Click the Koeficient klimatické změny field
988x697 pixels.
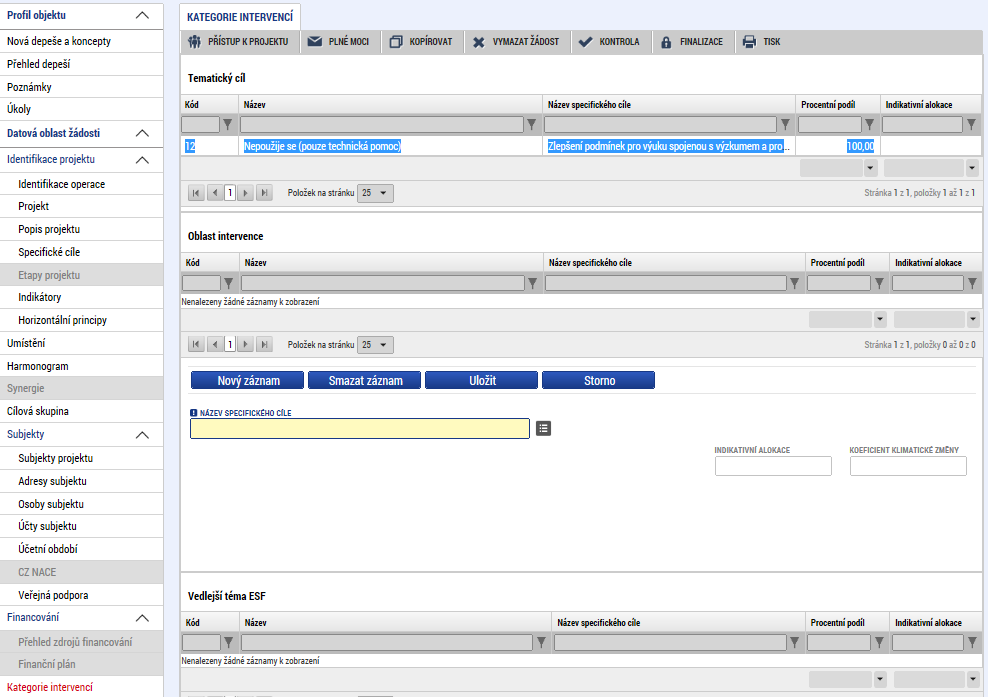coord(908,466)
